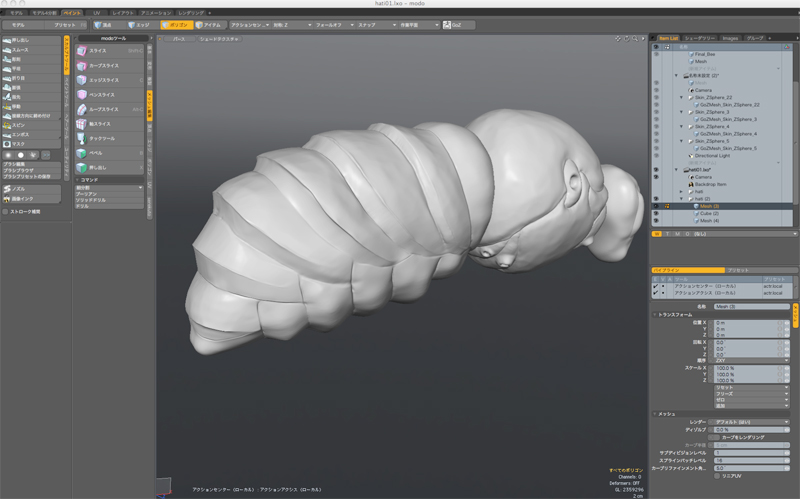Pick the エンボス sculpt brush

(31, 135)
